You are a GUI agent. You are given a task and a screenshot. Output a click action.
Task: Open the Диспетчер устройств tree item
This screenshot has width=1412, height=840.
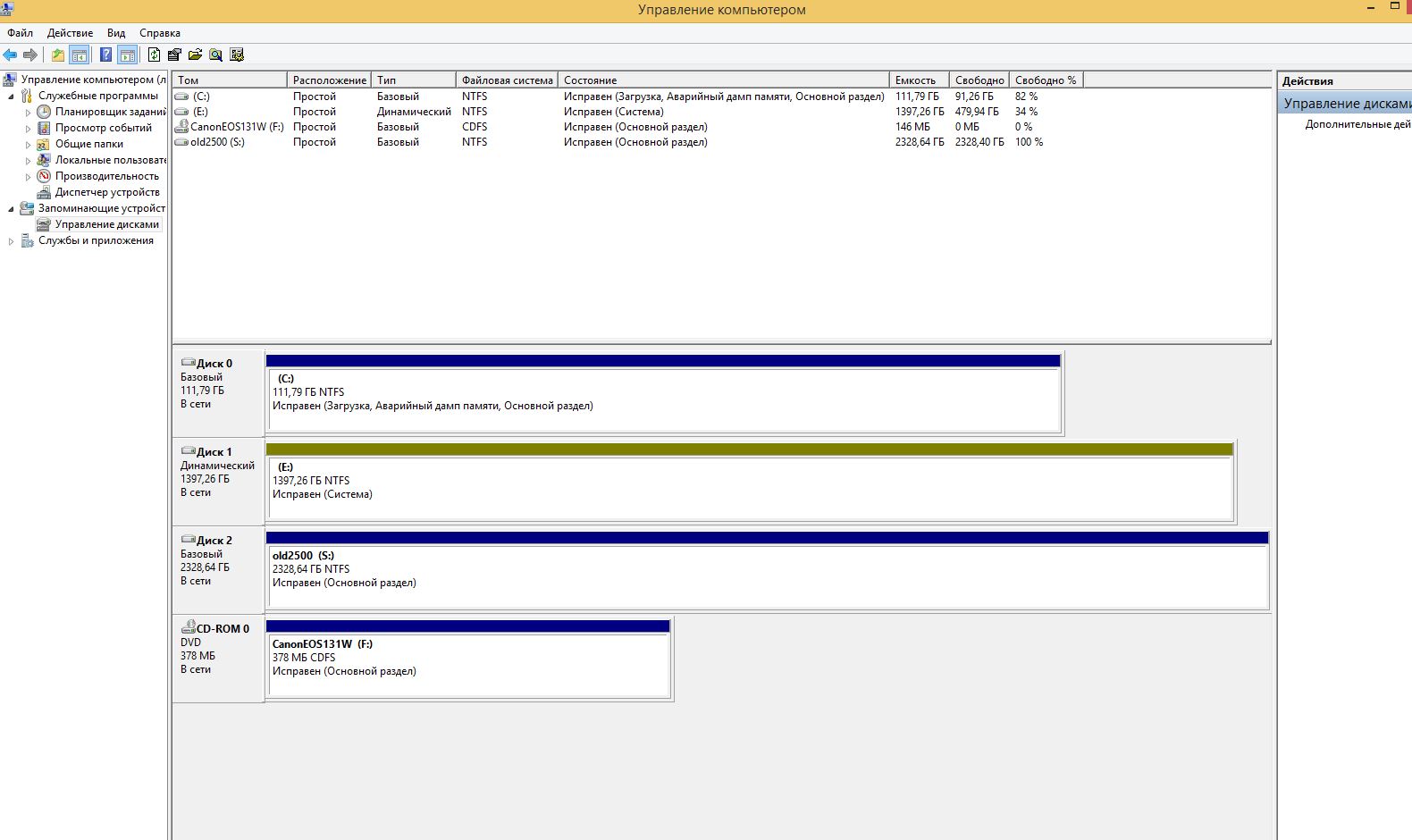click(107, 192)
